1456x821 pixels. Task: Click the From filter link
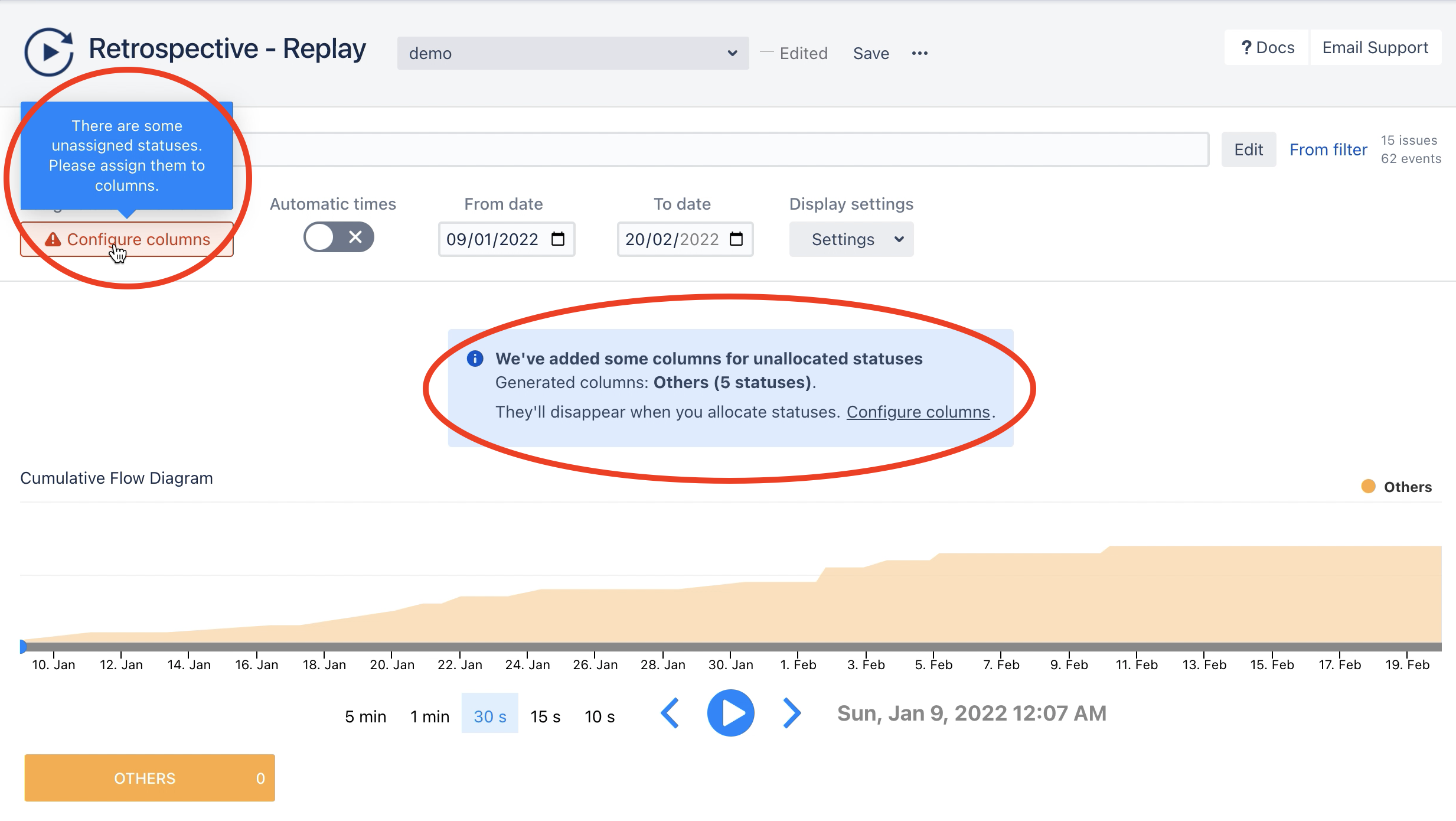1328,149
